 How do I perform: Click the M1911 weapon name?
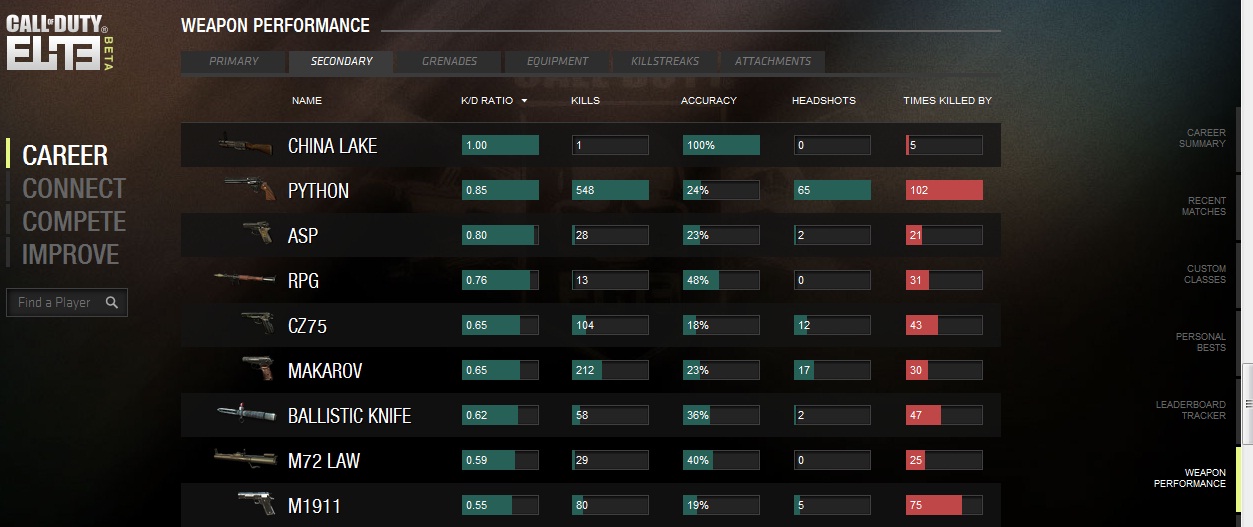pos(314,506)
